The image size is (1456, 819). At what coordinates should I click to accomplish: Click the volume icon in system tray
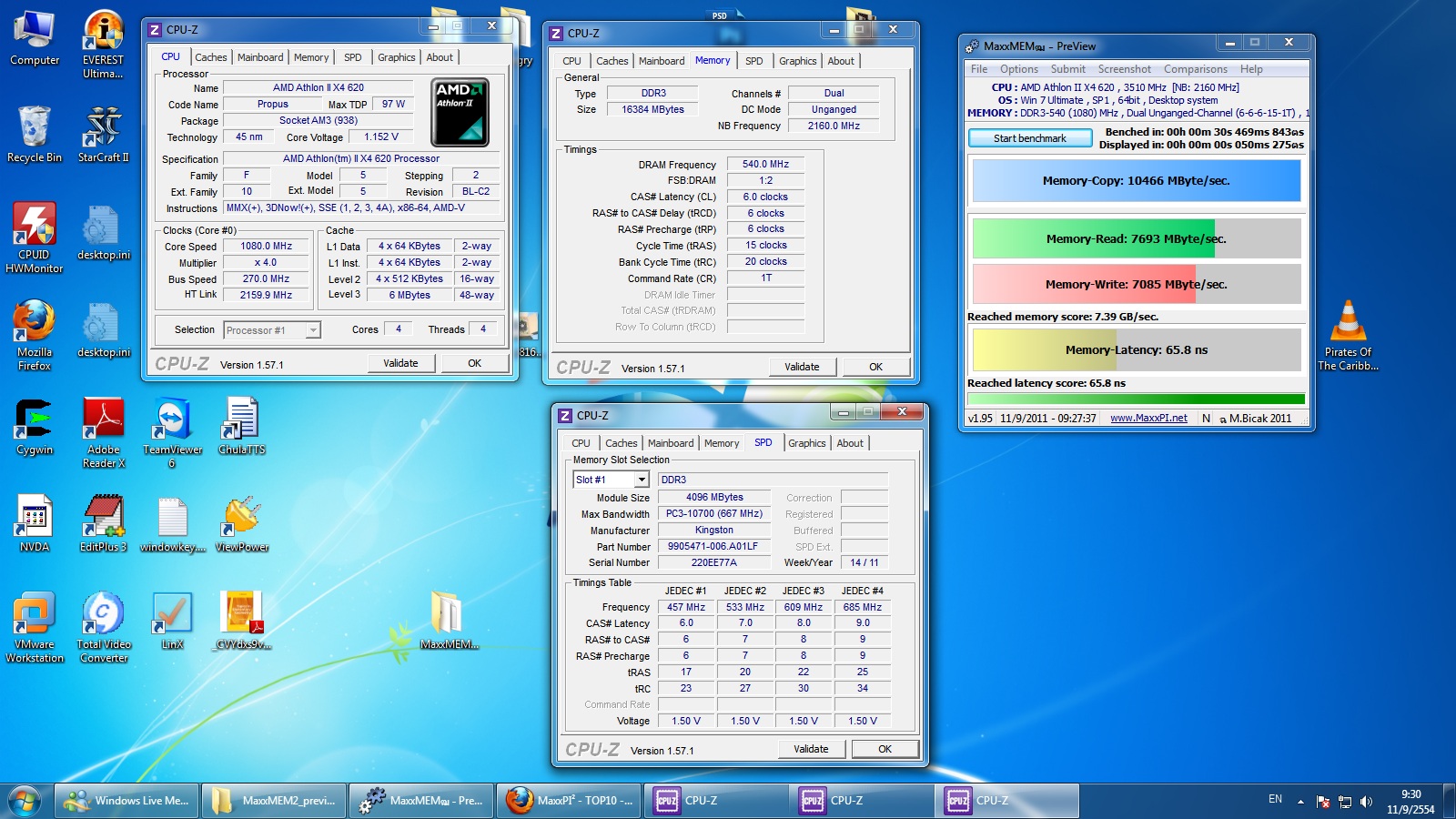click(x=1366, y=802)
